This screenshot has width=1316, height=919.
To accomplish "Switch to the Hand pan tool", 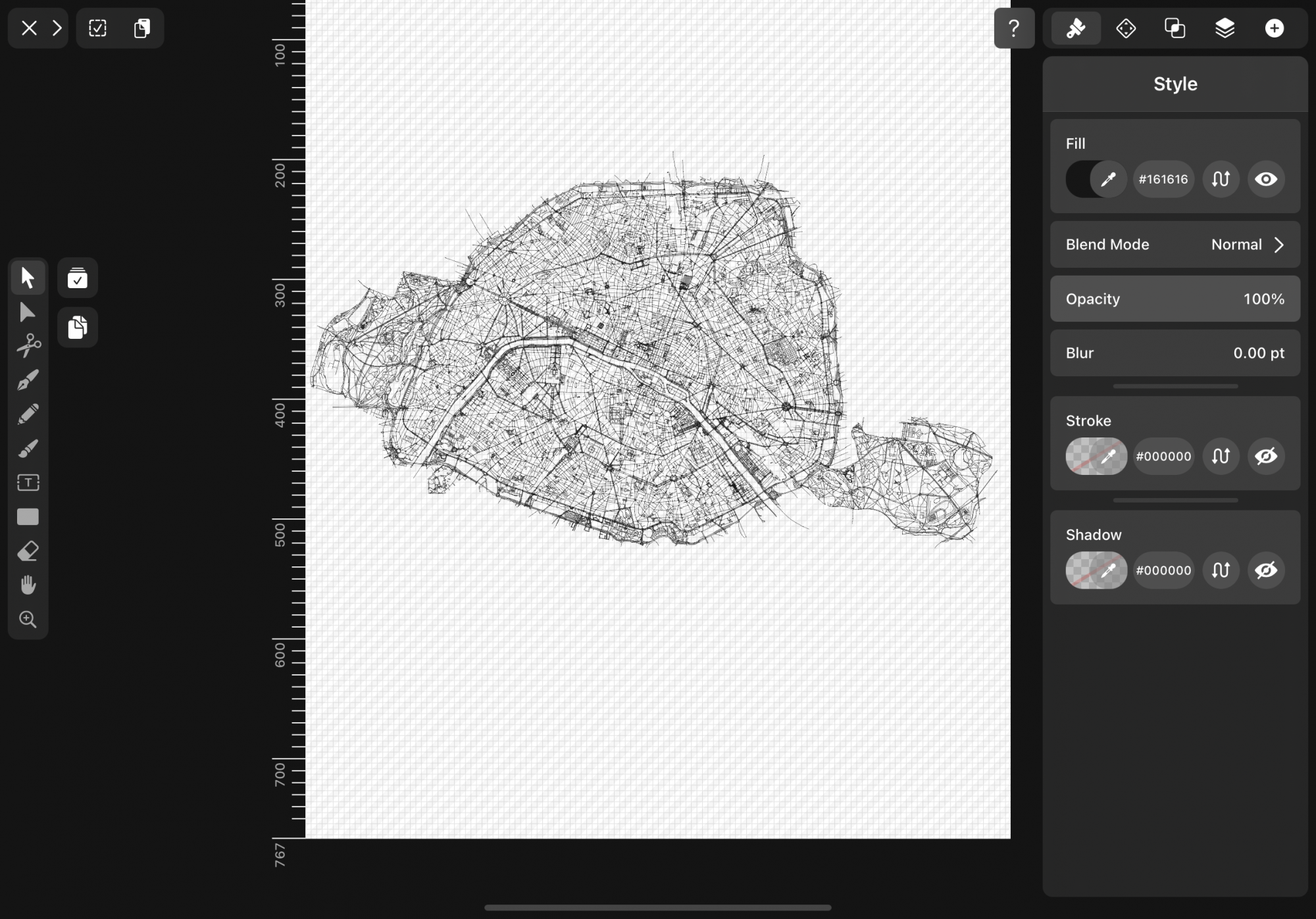I will coord(28,585).
